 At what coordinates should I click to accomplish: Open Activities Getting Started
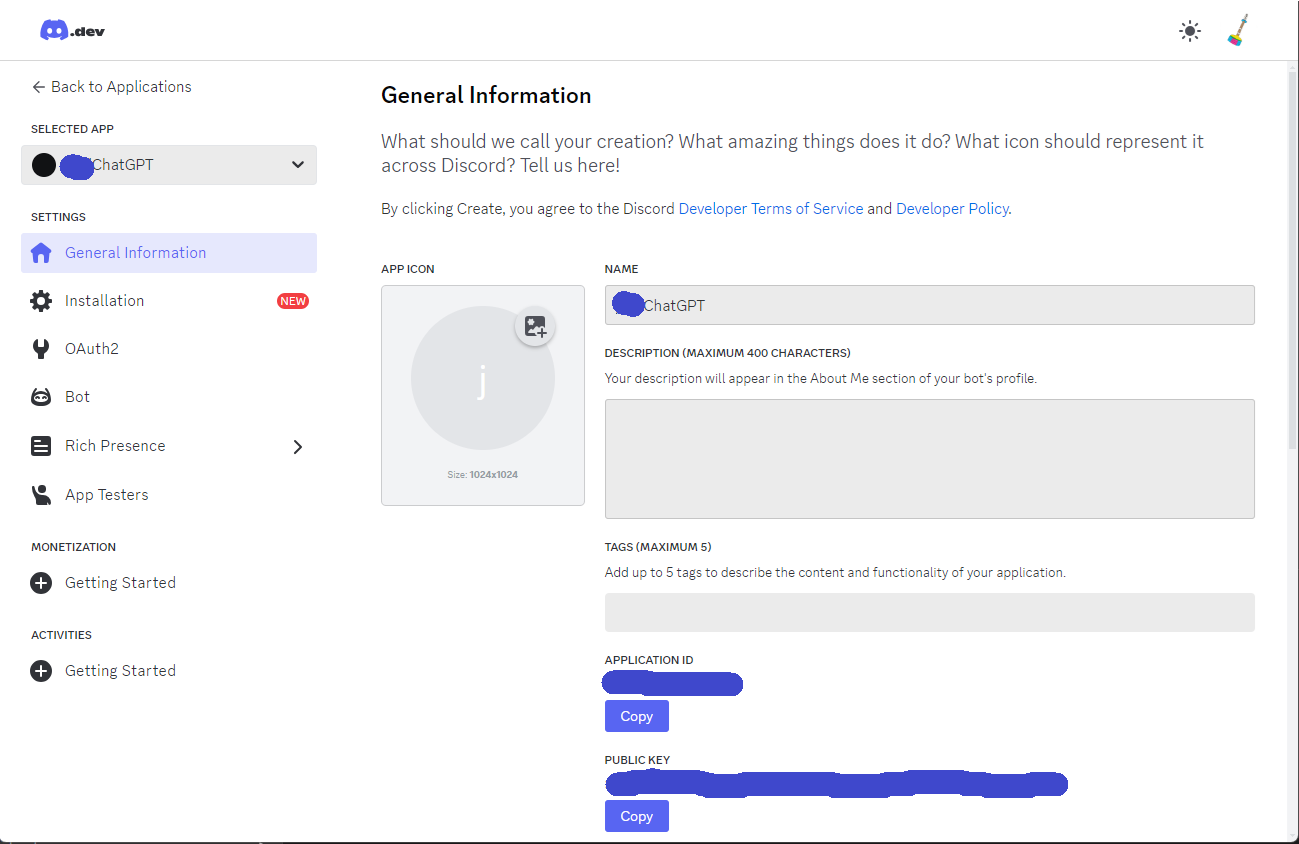169,671
